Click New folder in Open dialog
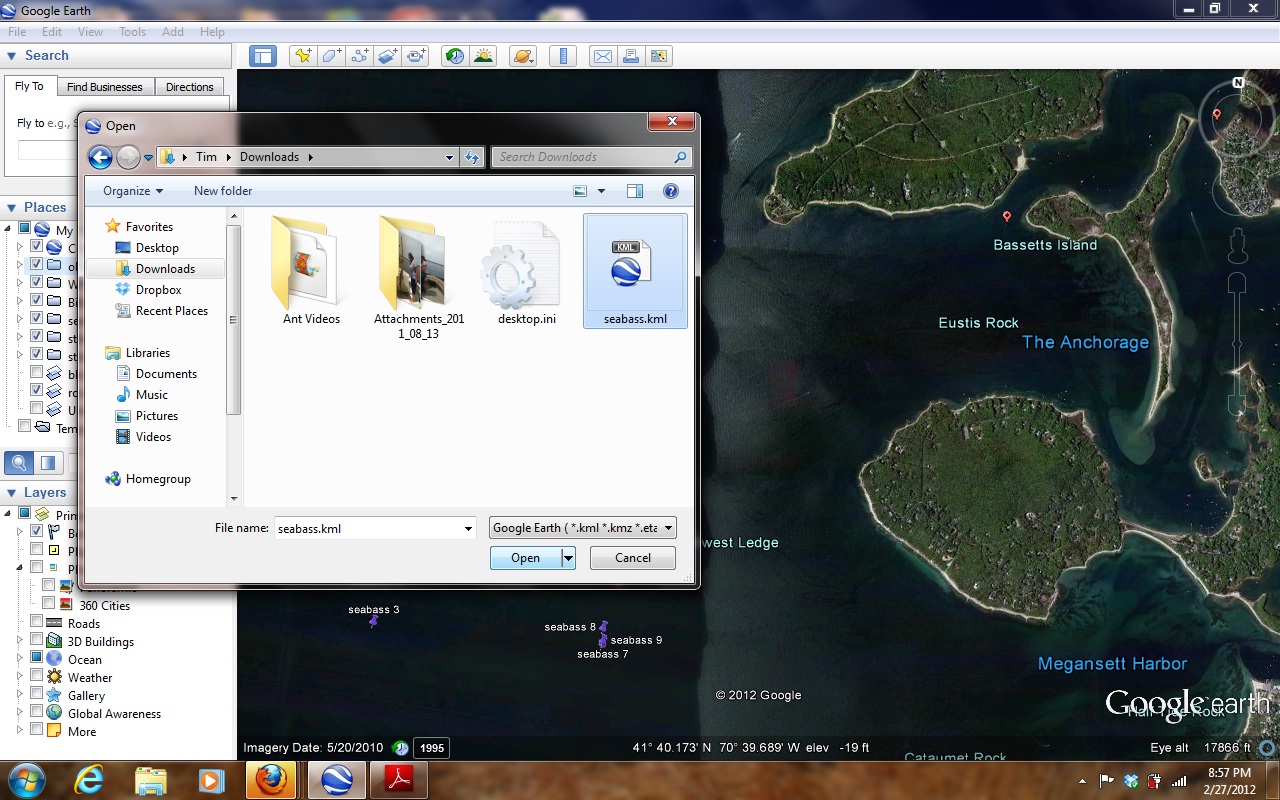Screen dimensions: 1280x800 tap(223, 191)
